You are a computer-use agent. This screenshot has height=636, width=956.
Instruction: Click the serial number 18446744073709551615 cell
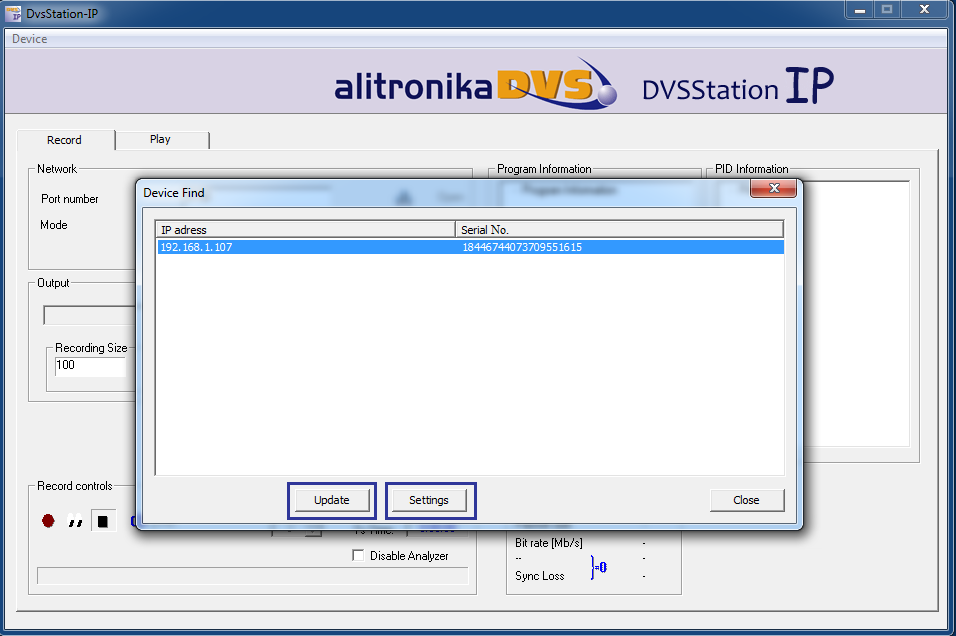point(522,247)
